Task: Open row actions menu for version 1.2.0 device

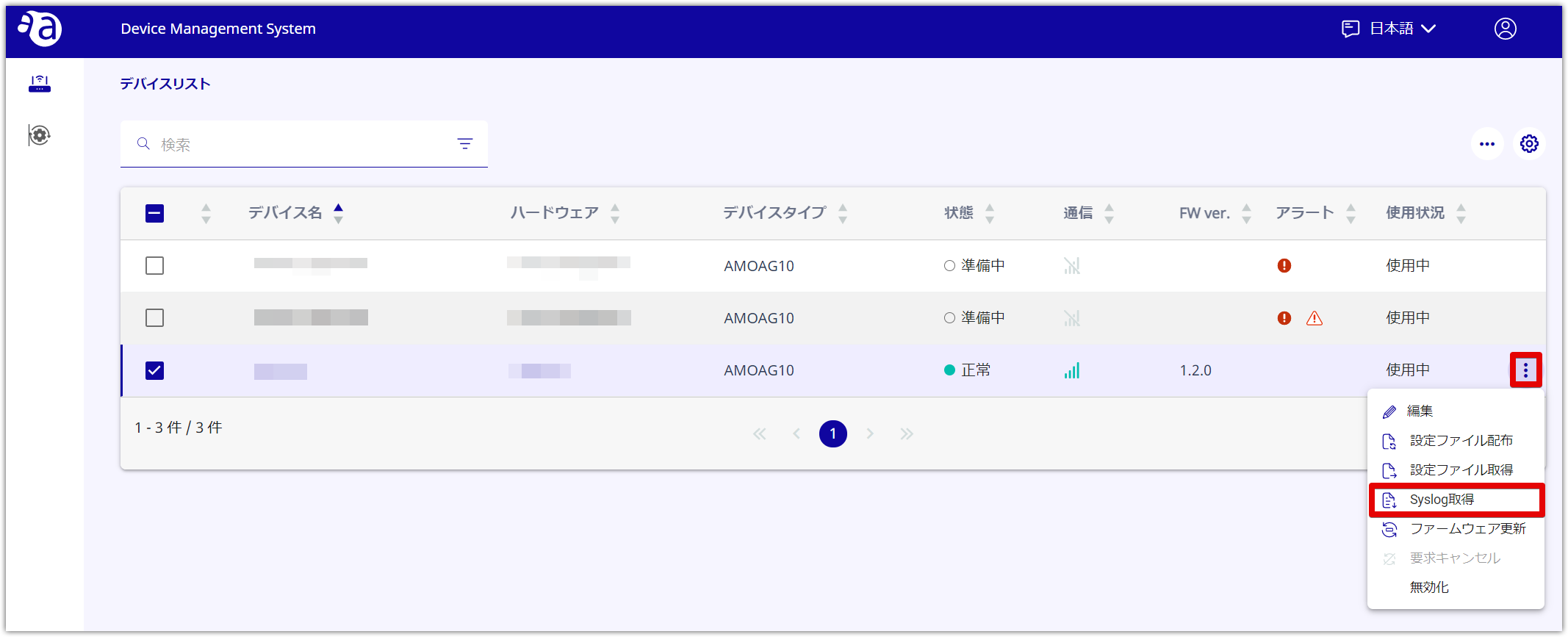Action: [x=1525, y=370]
